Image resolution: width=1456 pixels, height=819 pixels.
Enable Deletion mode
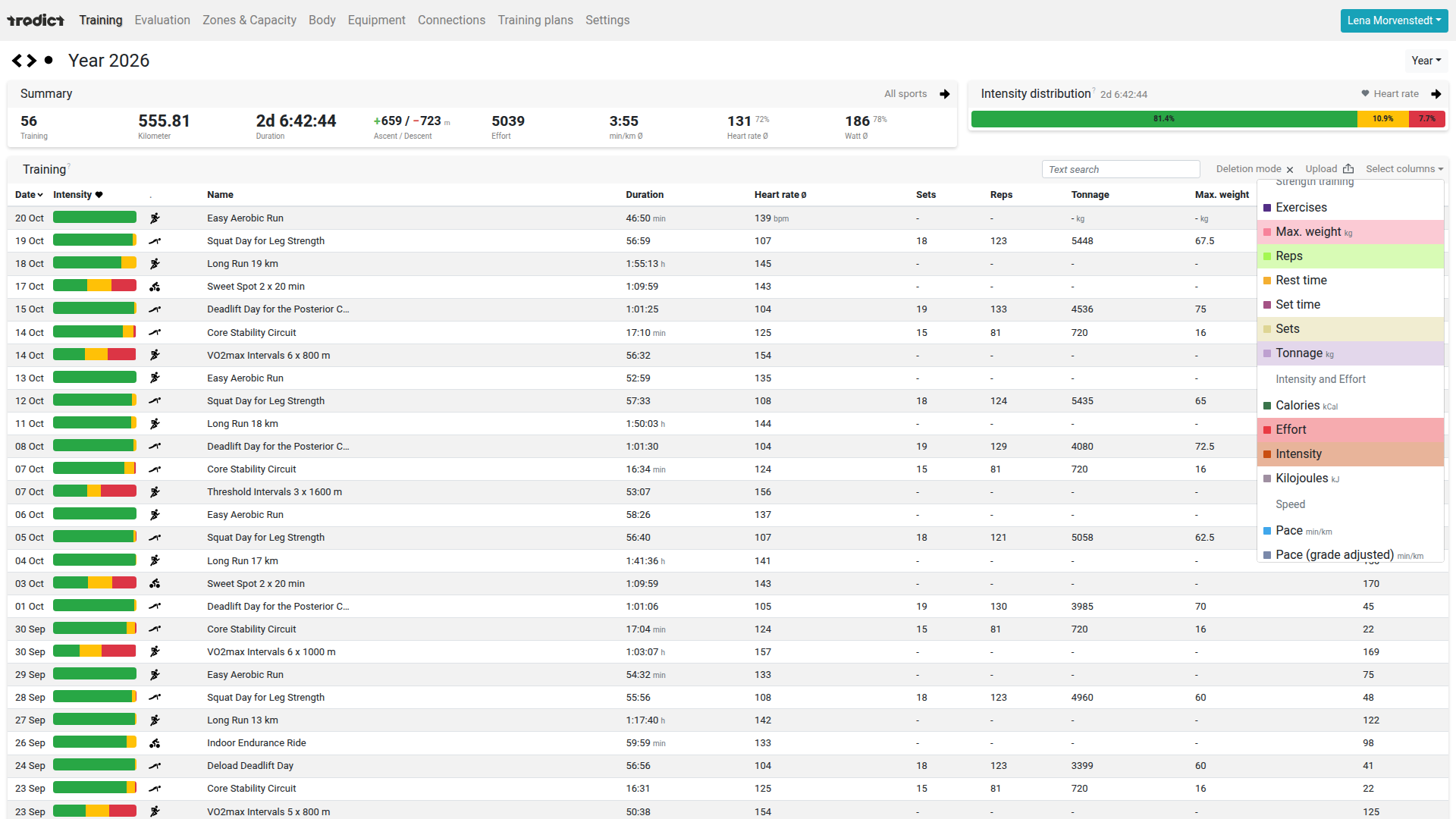pyautogui.click(x=1254, y=169)
